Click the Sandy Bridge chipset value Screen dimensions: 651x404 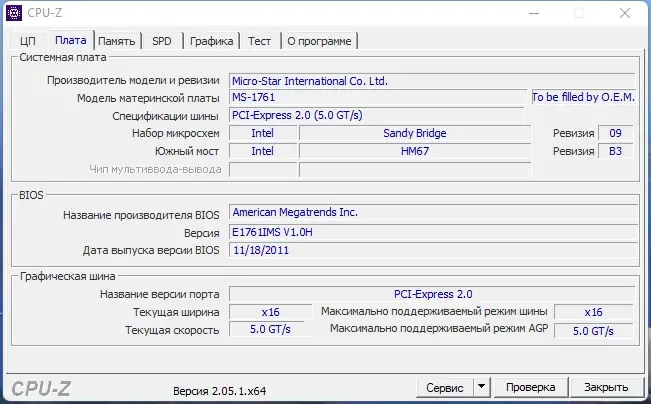pyautogui.click(x=415, y=133)
